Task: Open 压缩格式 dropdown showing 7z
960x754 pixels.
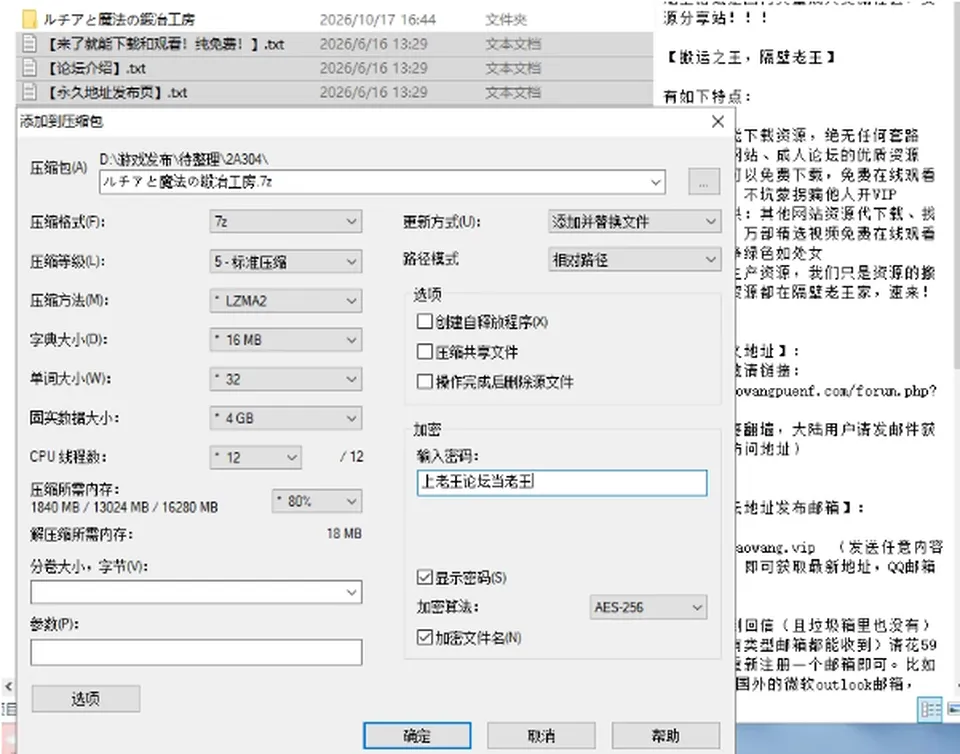Action: (286, 222)
